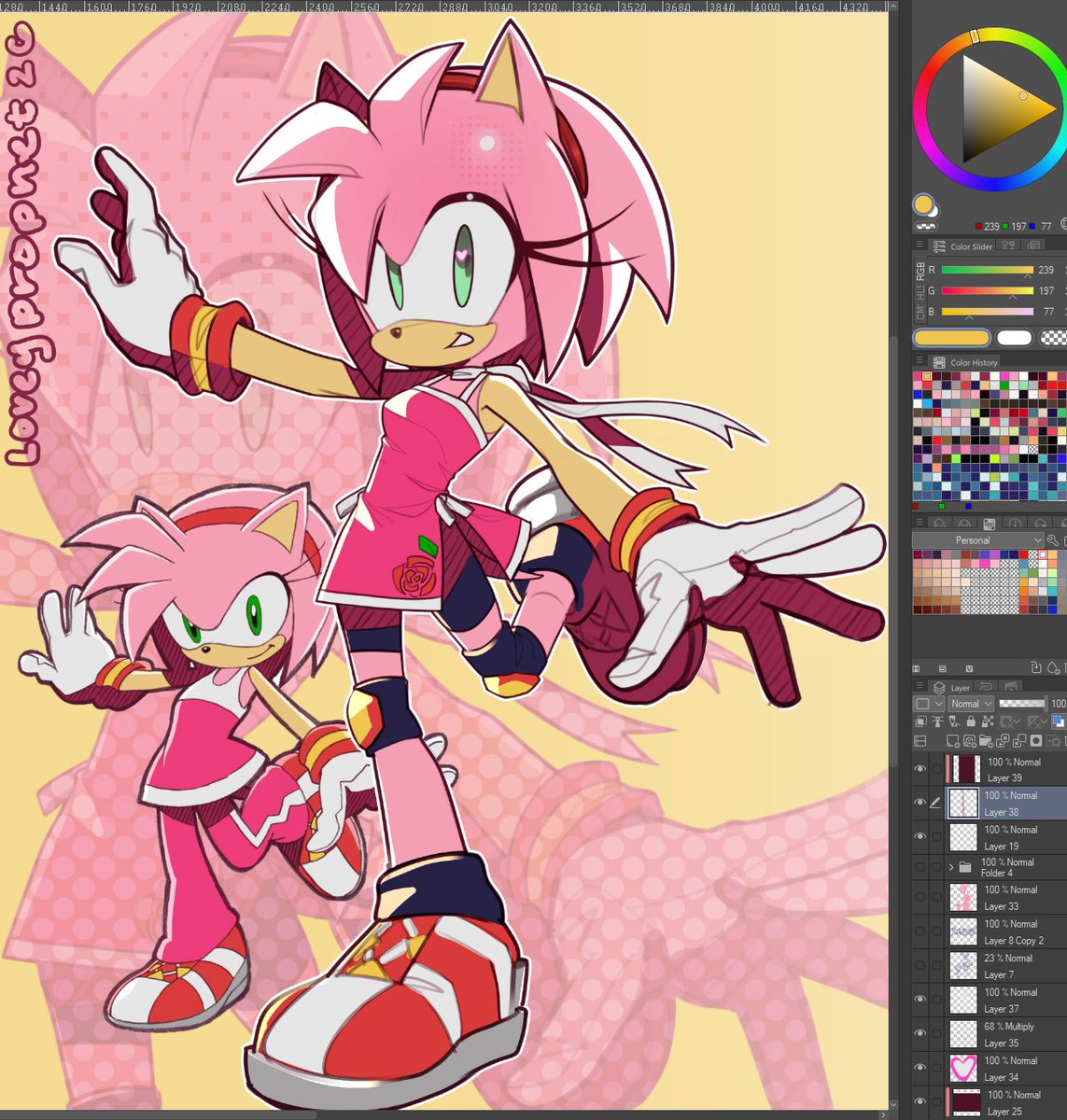The width and height of the screenshot is (1067, 1120).
Task: Set as Reference Layer lighthouse icon
Action: coord(937,721)
